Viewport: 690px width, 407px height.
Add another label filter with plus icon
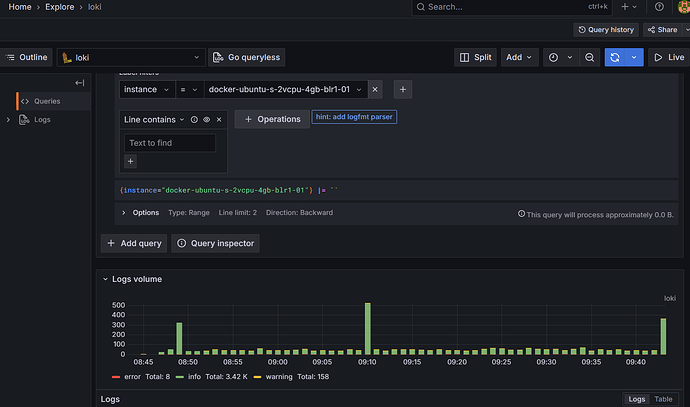[x=403, y=90]
